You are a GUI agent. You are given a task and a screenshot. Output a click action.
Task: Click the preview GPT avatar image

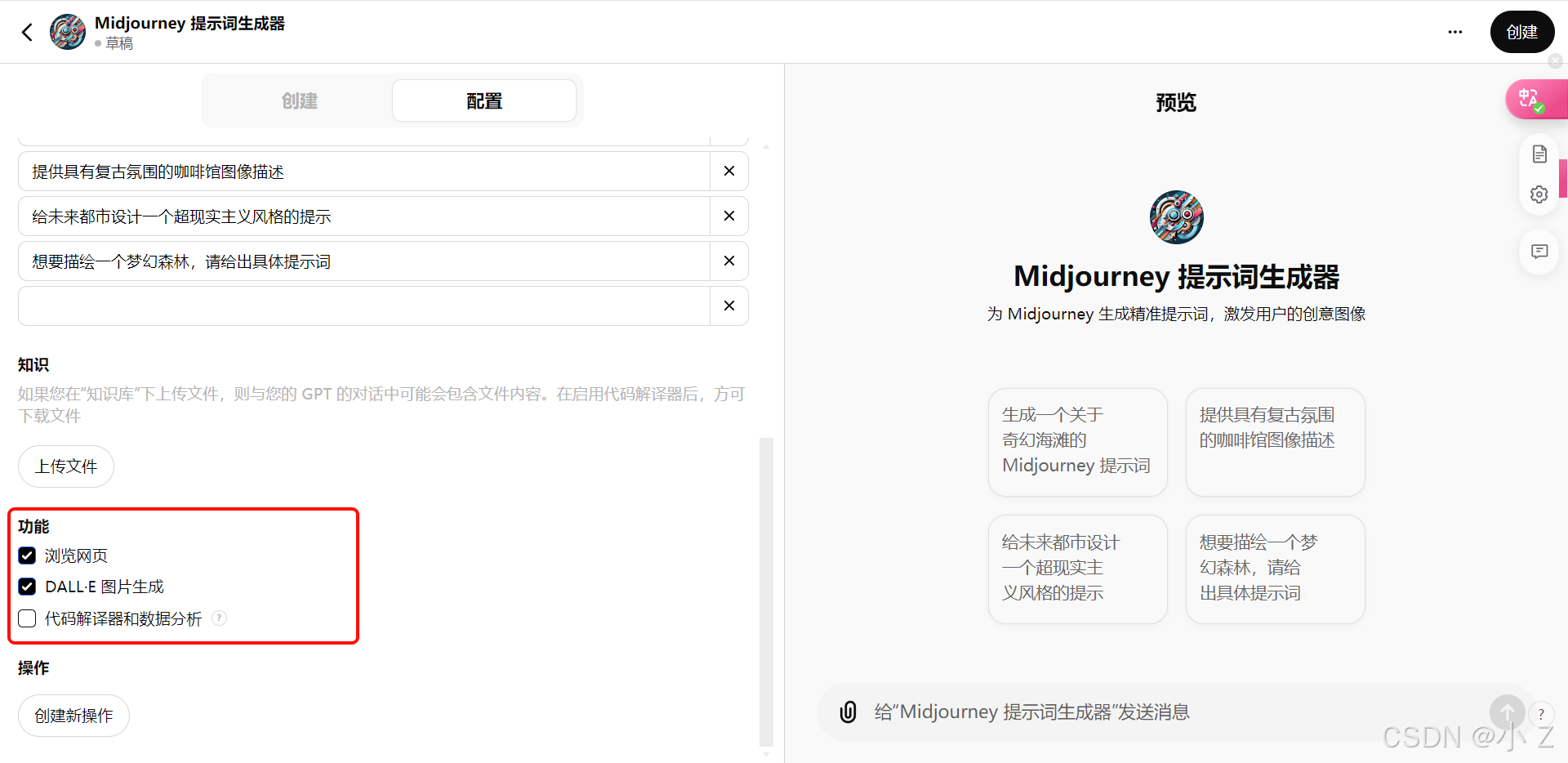[1176, 217]
